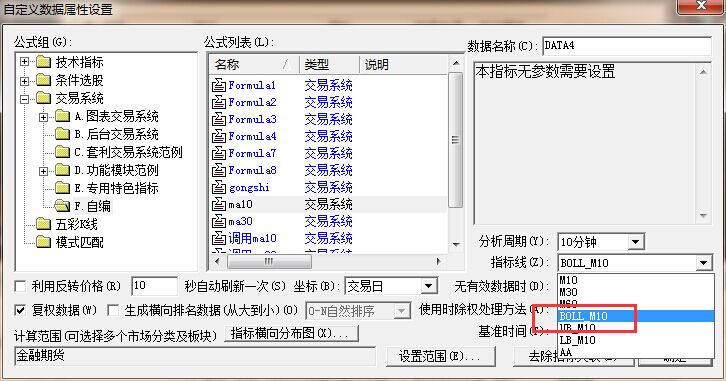Screen dimensions: 726x381
Task: Enable 生成横向排名数据 checkbox
Action: coord(113,310)
